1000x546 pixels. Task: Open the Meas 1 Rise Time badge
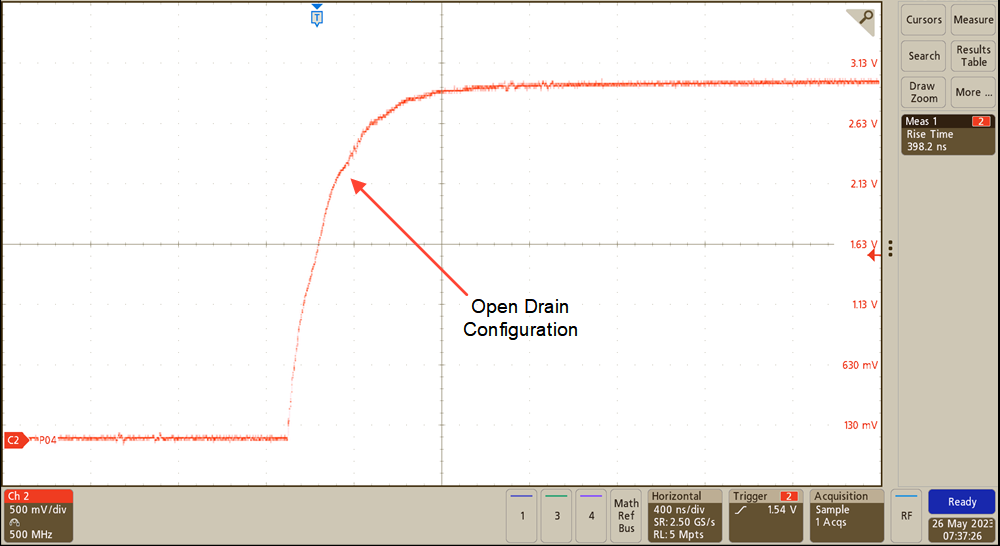948,134
